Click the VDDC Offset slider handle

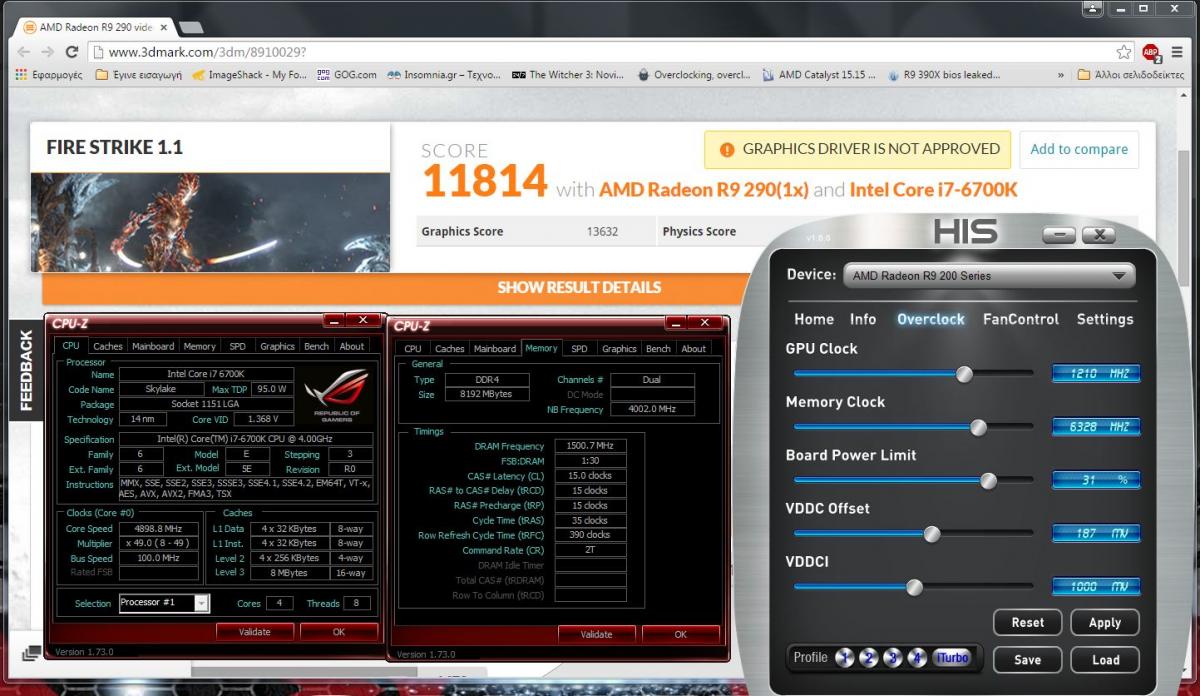[x=932, y=534]
